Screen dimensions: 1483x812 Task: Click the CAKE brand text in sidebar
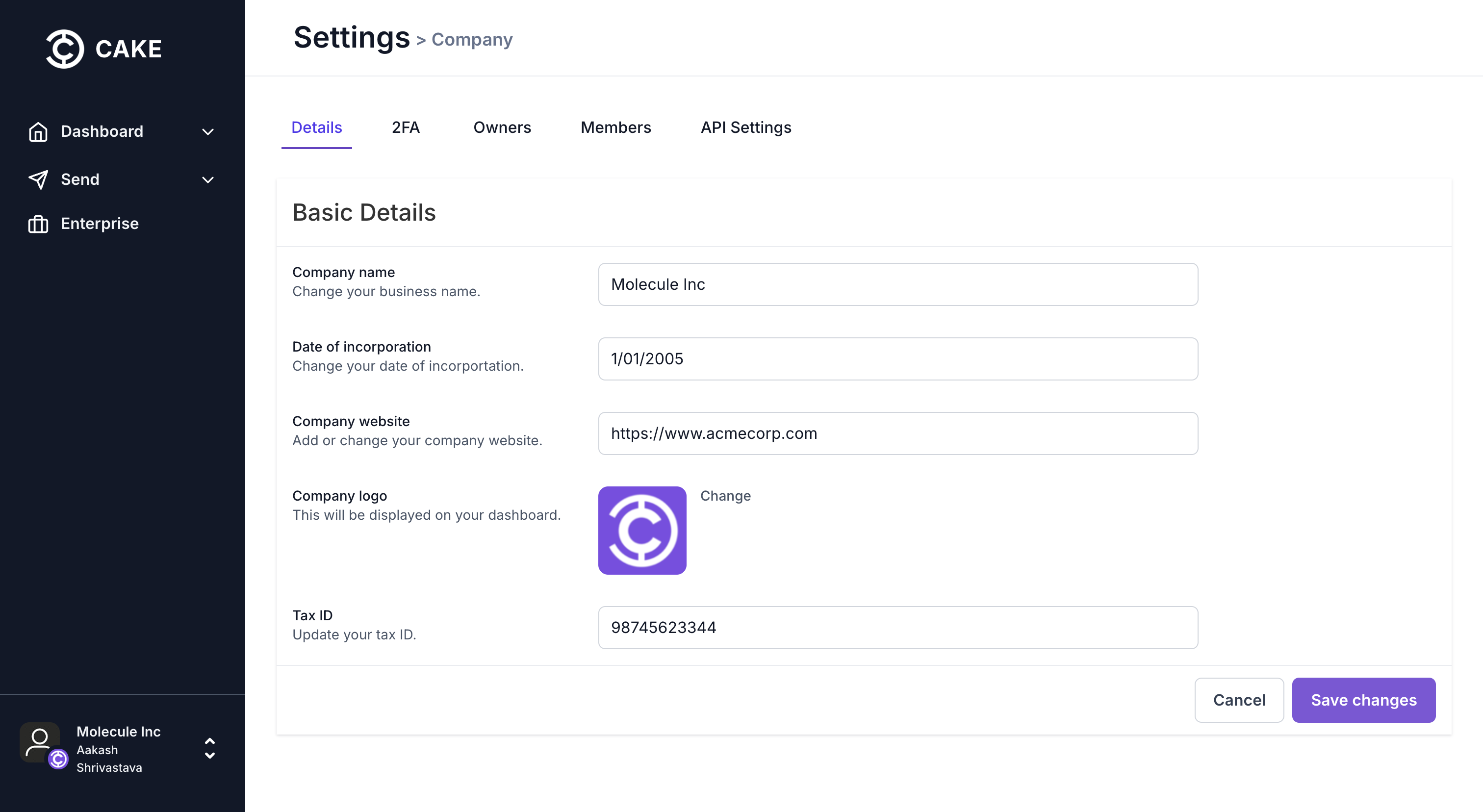(x=128, y=50)
